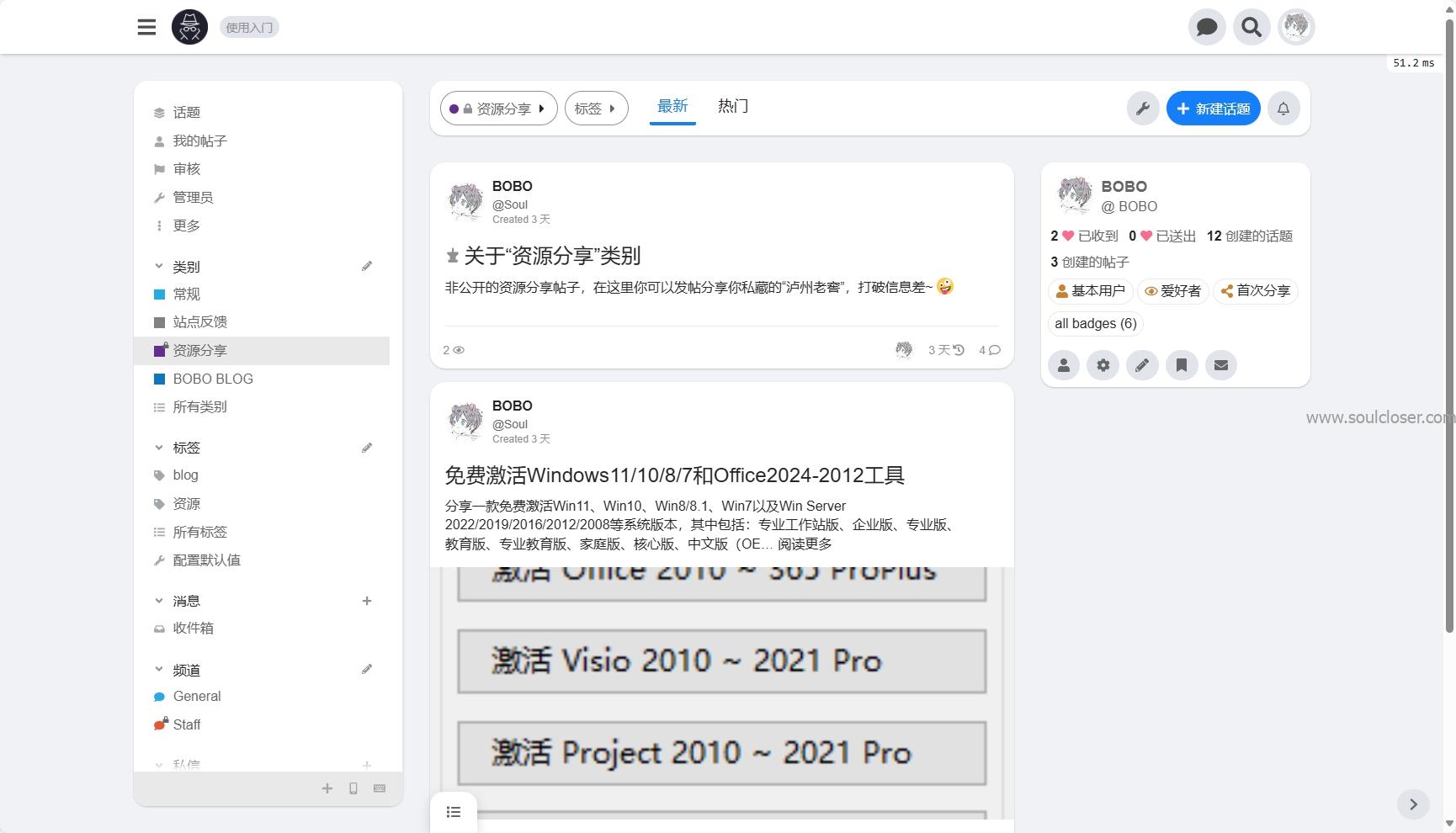Click all badges (6) button
The image size is (1456, 833).
click(x=1095, y=324)
